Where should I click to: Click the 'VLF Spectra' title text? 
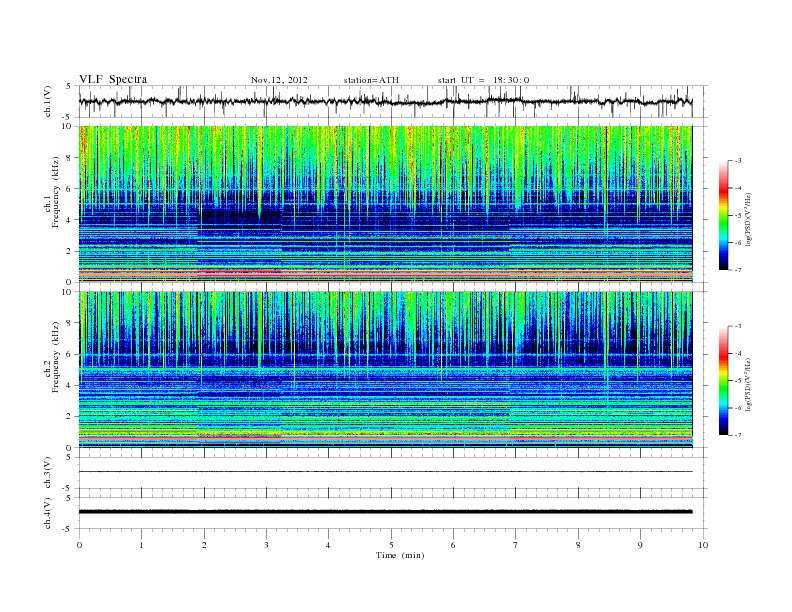pos(113,79)
